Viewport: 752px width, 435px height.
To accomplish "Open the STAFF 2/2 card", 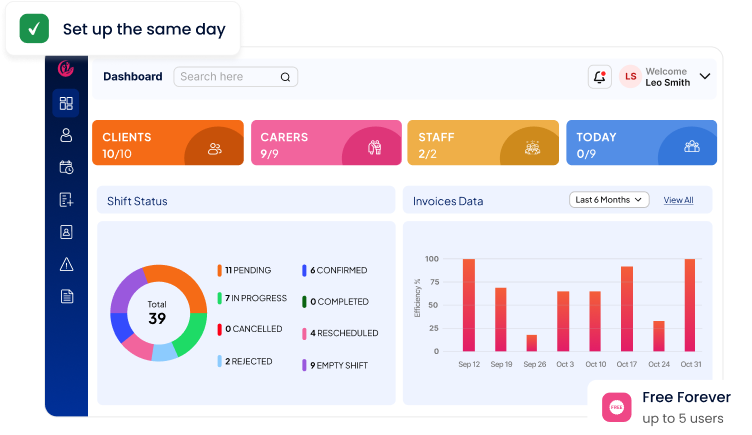I will 483,142.
